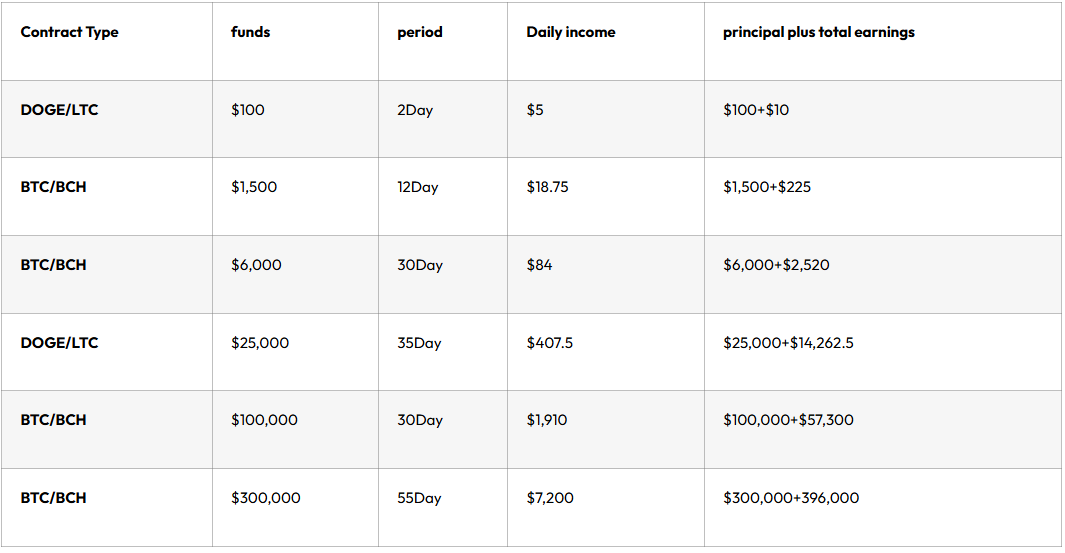The height and width of the screenshot is (553, 1065).
Task: Select the Daily income header cell
Action: (571, 32)
